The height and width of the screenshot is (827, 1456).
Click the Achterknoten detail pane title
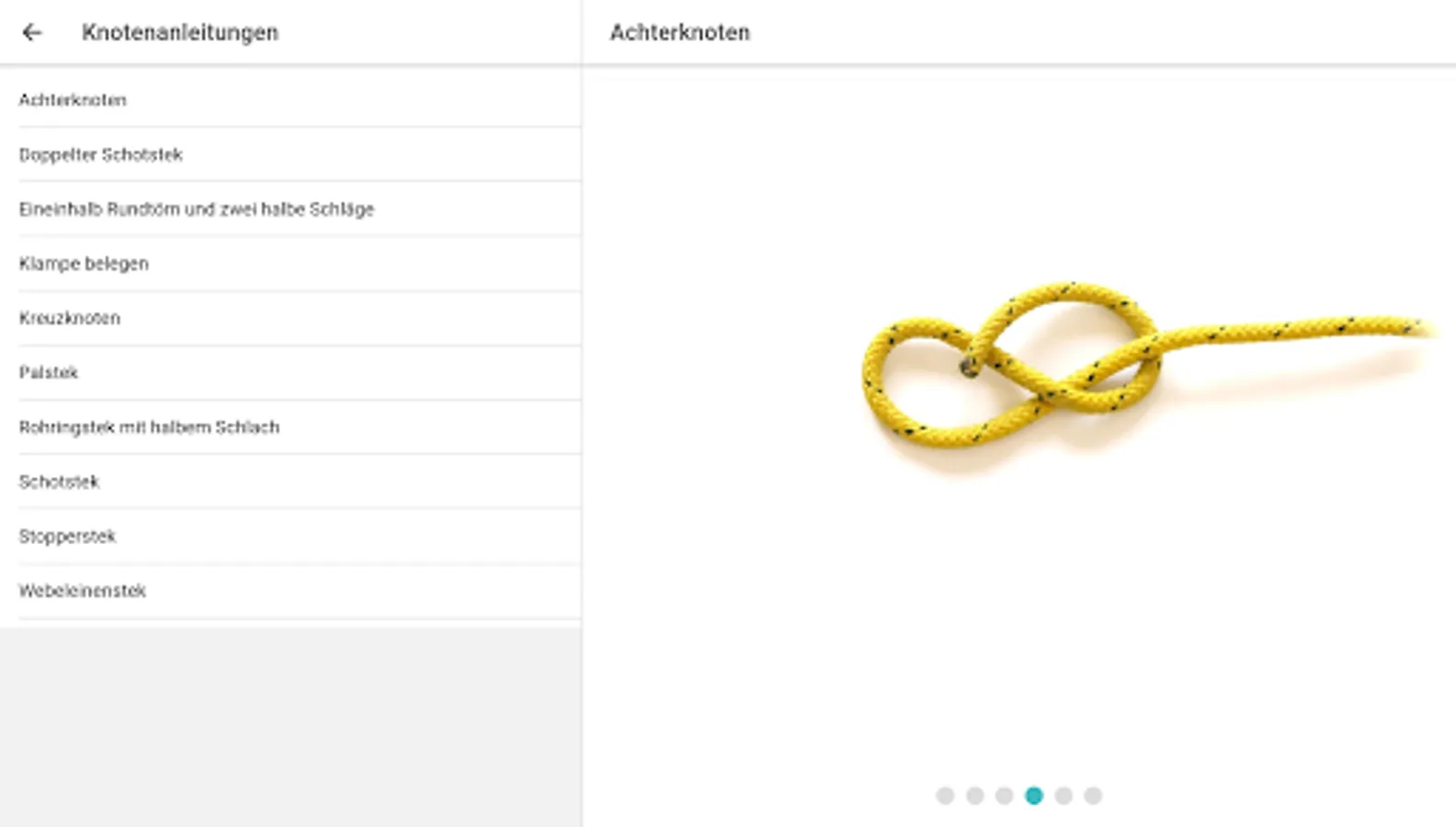click(x=680, y=32)
